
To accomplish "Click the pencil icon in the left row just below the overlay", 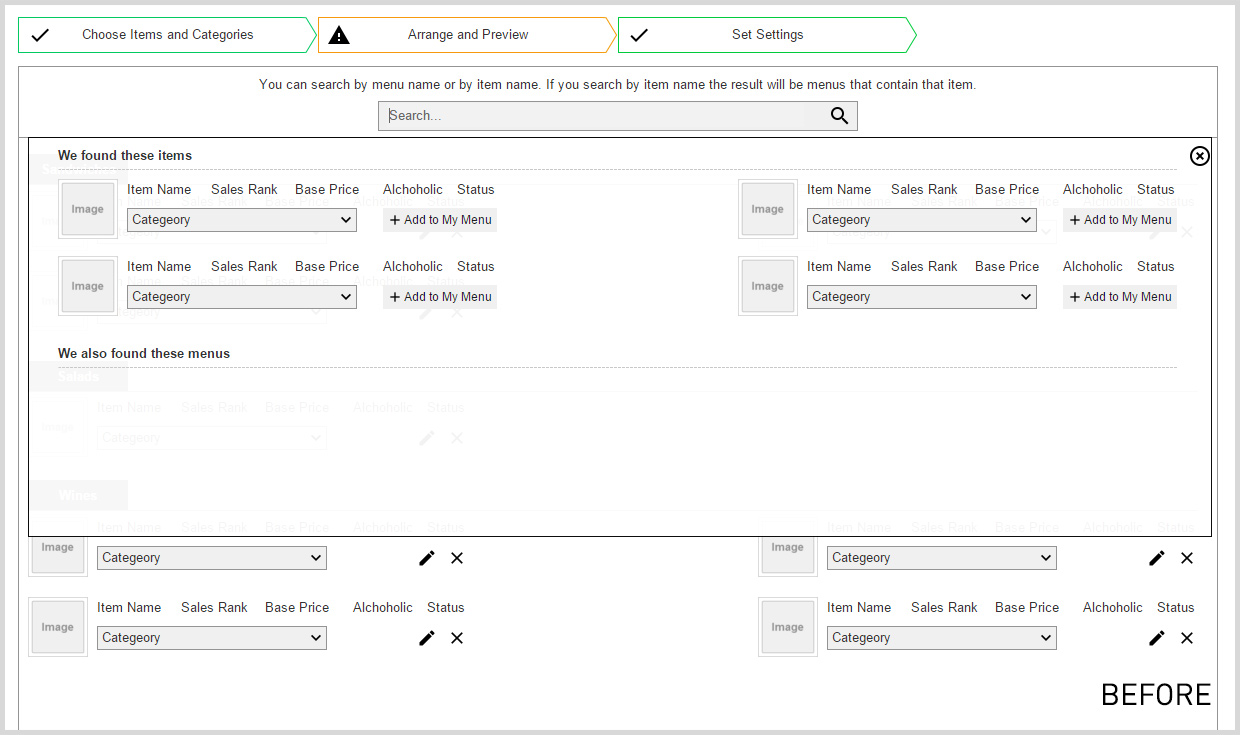I will point(427,558).
